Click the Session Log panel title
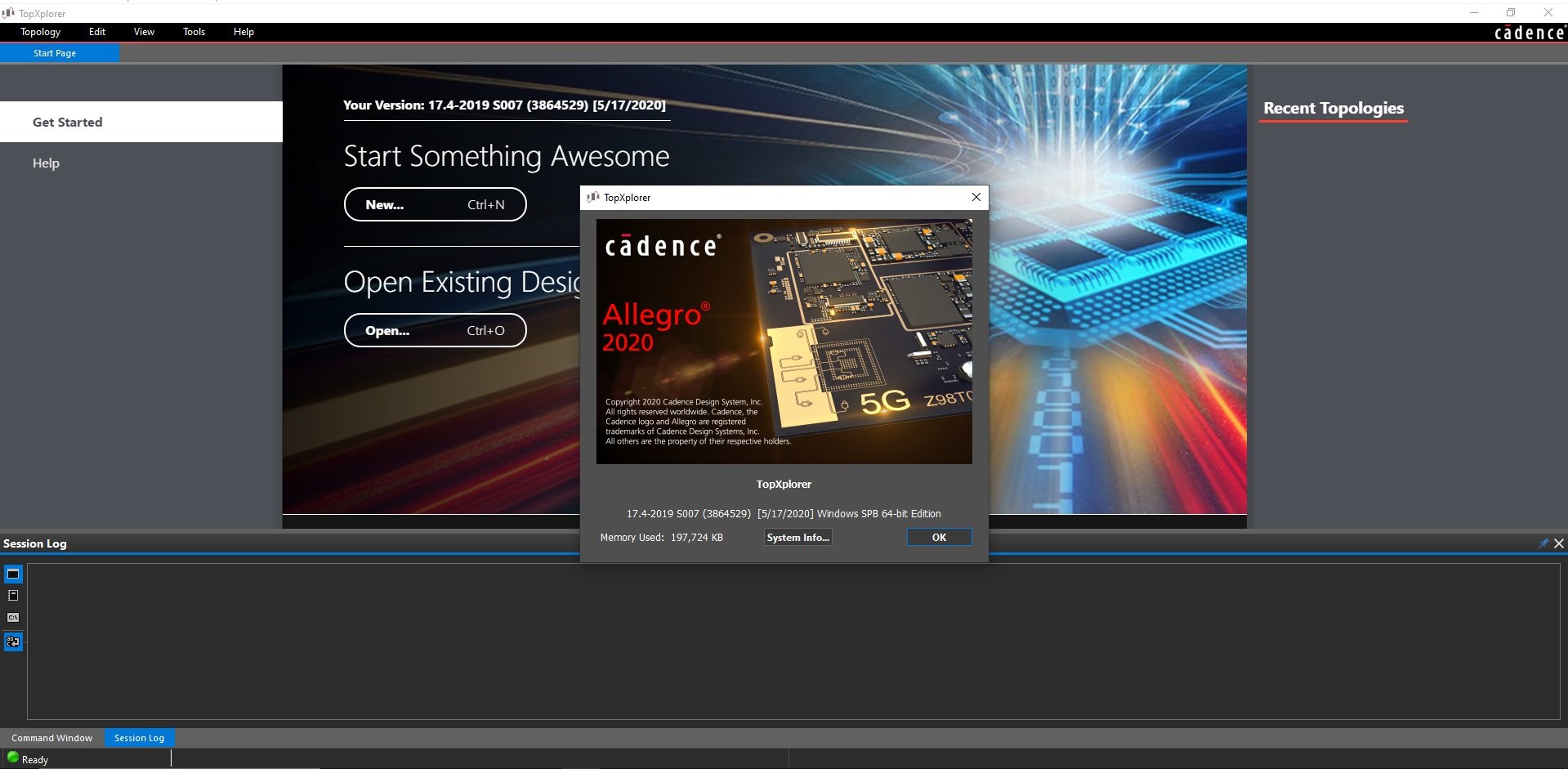Viewport: 1568px width, 769px height. (x=35, y=543)
